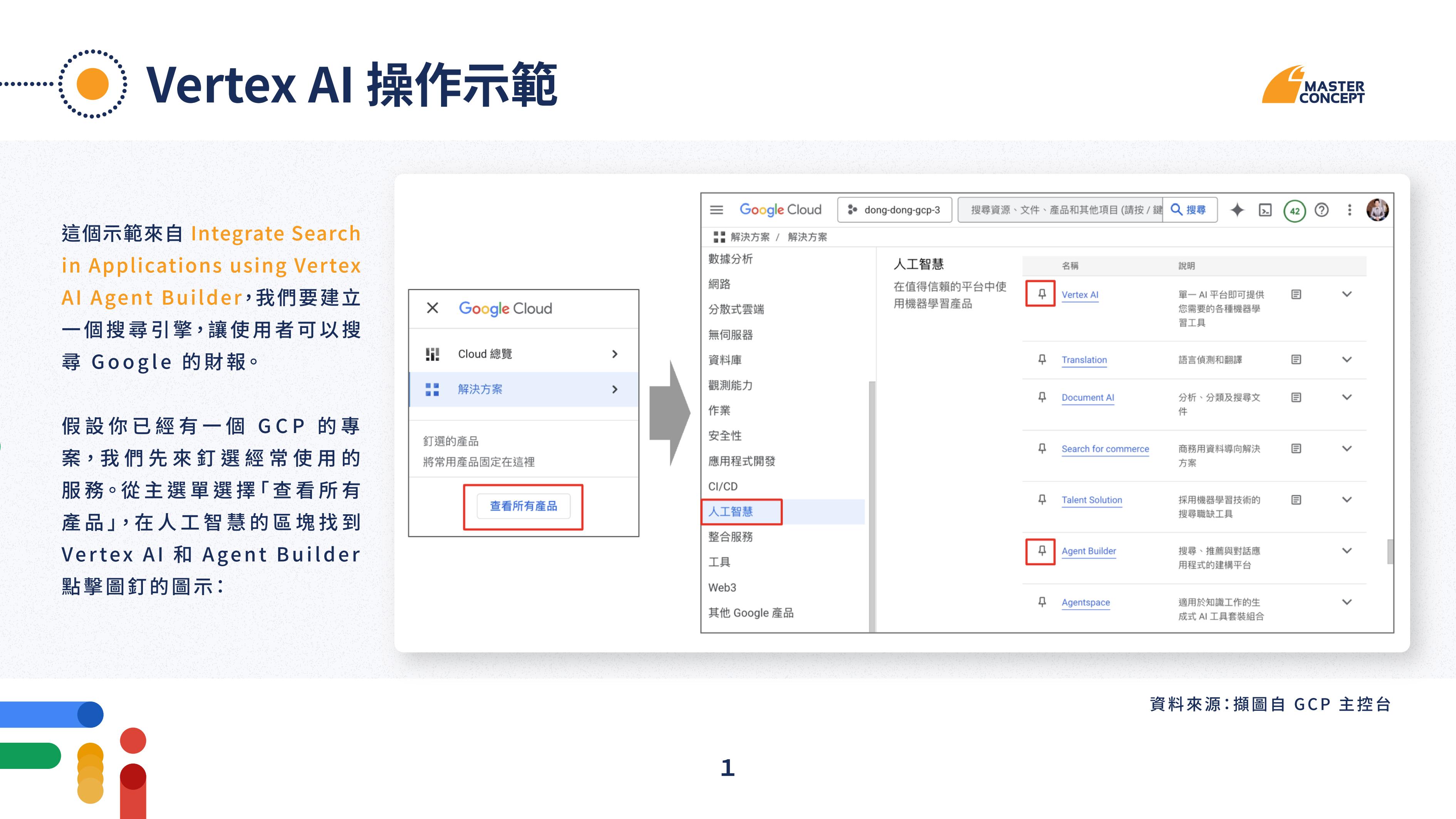
Task: Expand Search for commerce row chevron
Action: (x=1347, y=449)
